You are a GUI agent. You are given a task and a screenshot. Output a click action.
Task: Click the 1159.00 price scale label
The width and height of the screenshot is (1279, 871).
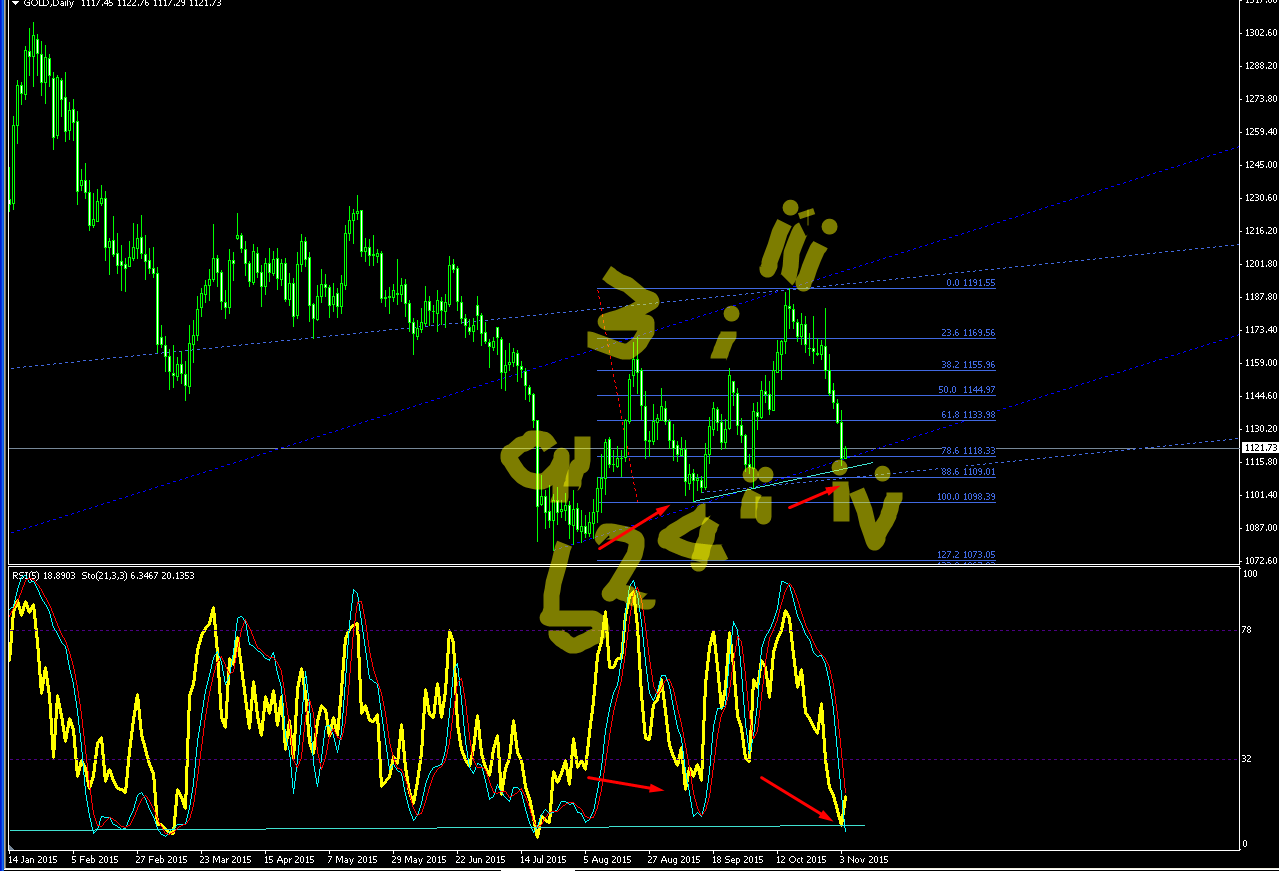(x=1262, y=362)
